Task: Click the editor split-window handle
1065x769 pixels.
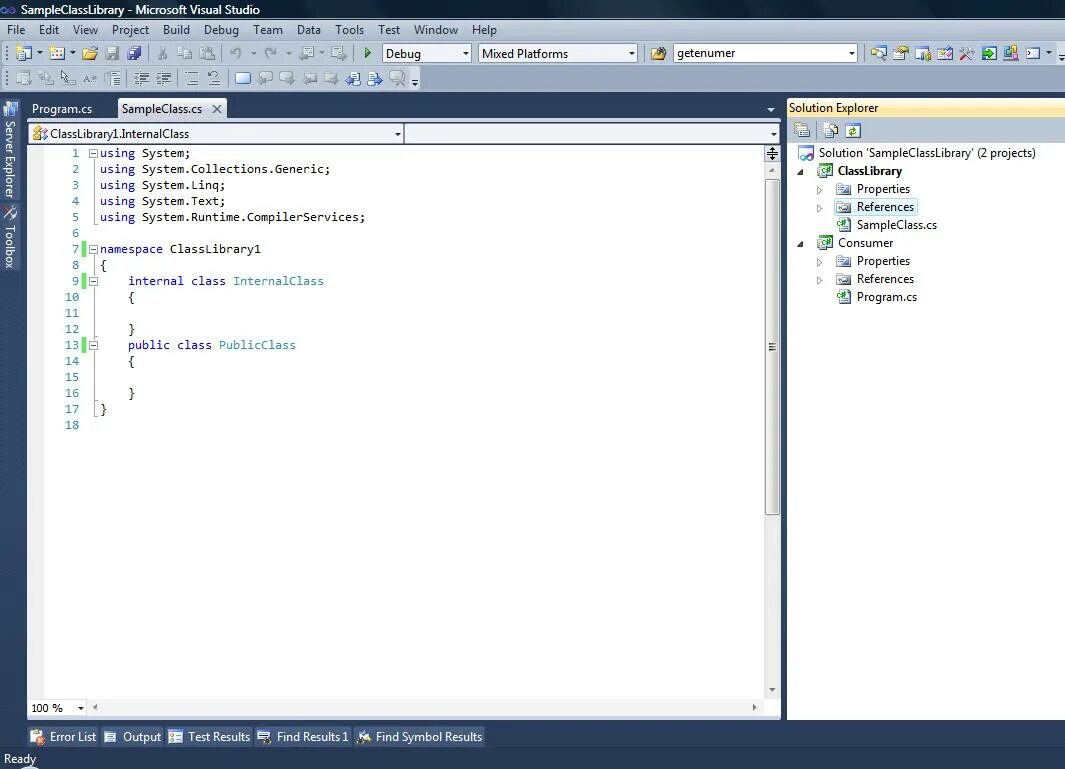Action: click(x=772, y=154)
